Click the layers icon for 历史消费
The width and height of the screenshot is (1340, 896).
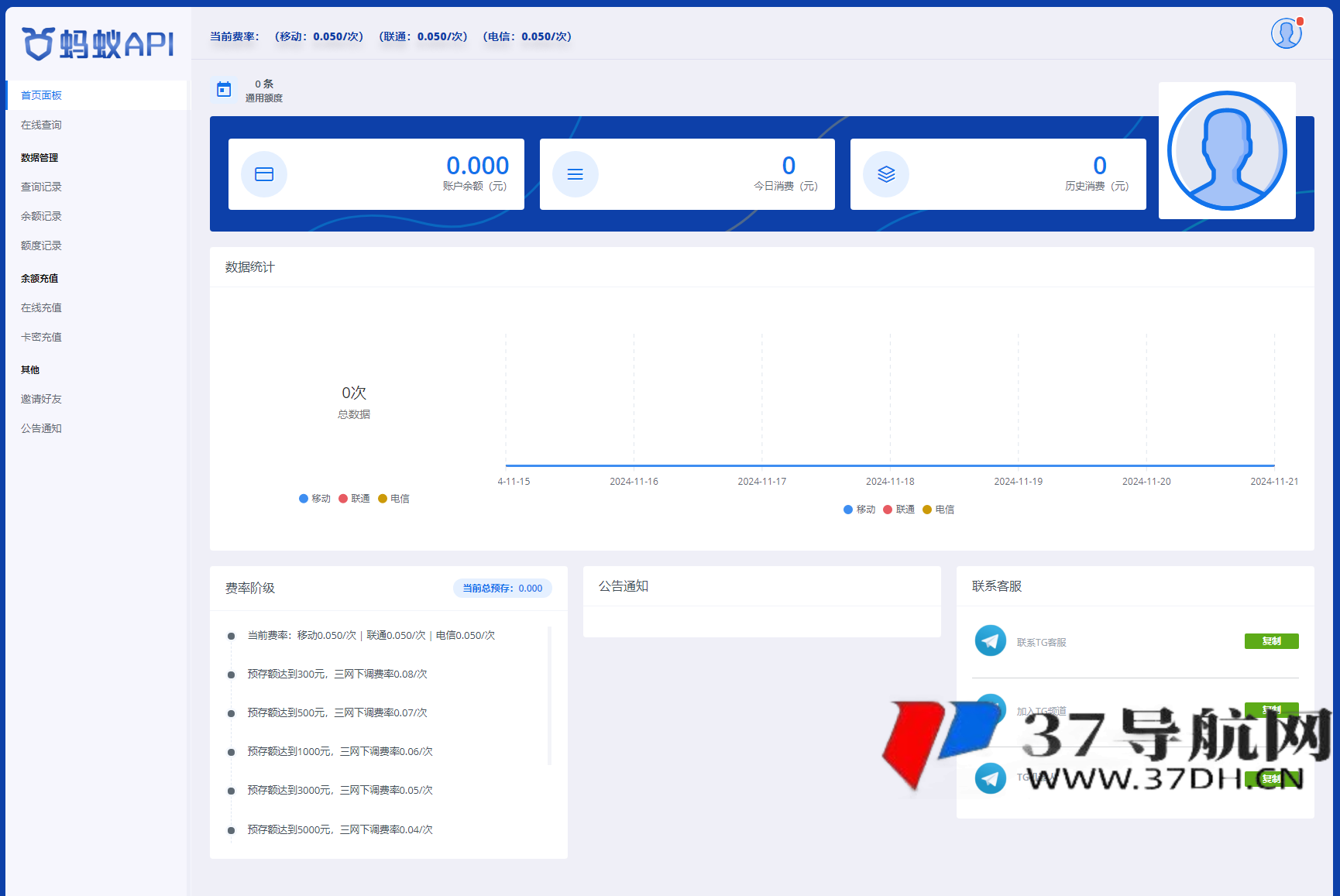click(x=886, y=174)
